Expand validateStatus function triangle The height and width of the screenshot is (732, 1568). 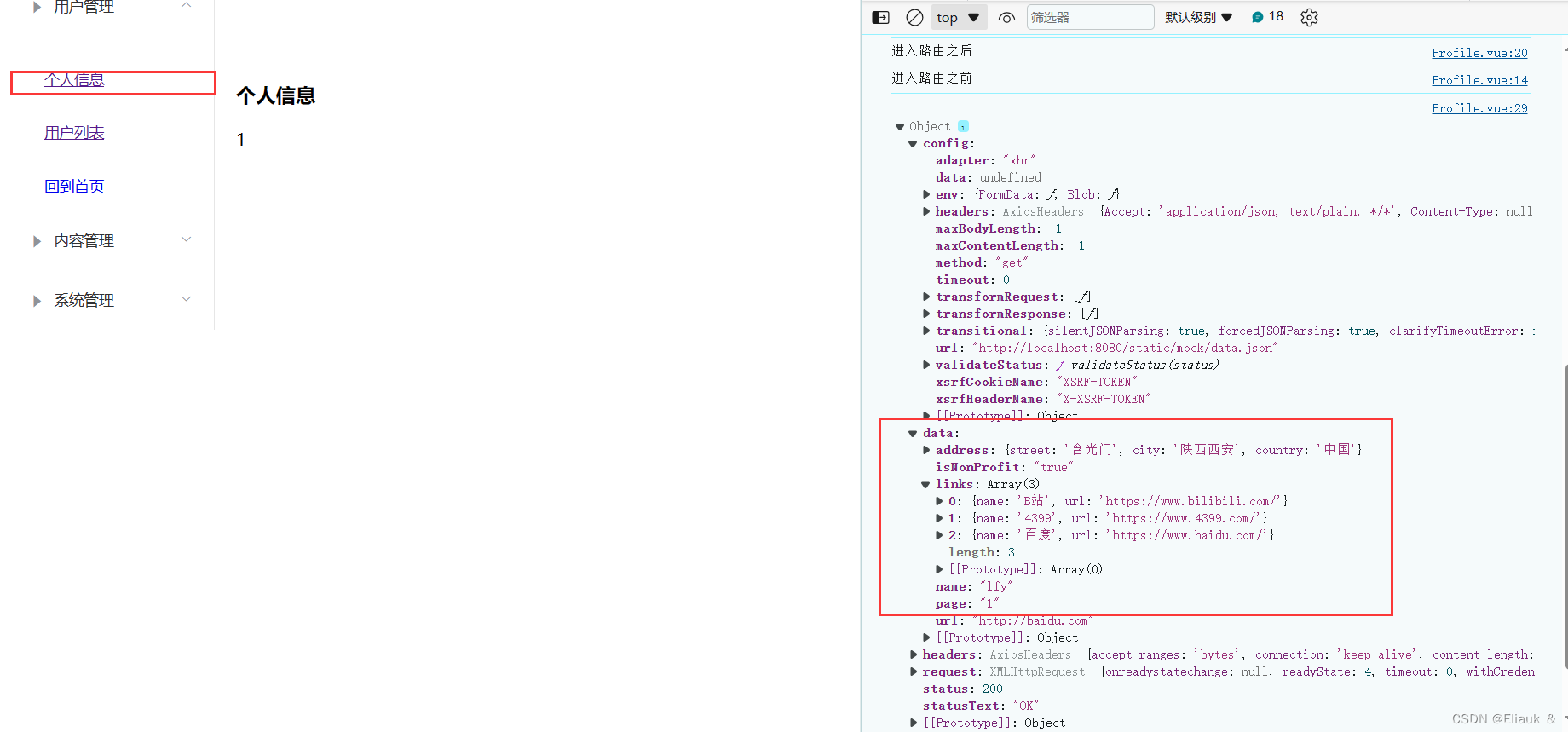click(926, 365)
